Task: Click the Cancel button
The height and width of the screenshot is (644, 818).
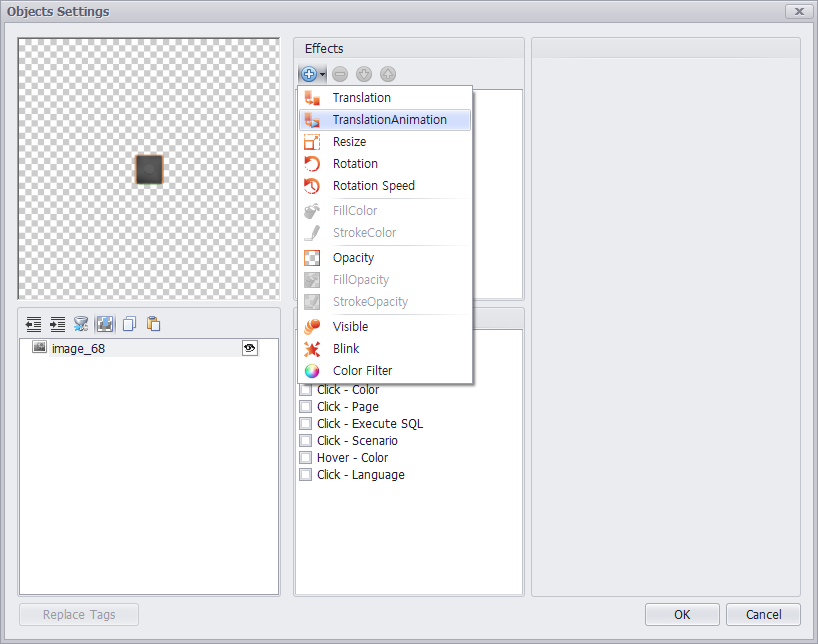Action: point(763,614)
